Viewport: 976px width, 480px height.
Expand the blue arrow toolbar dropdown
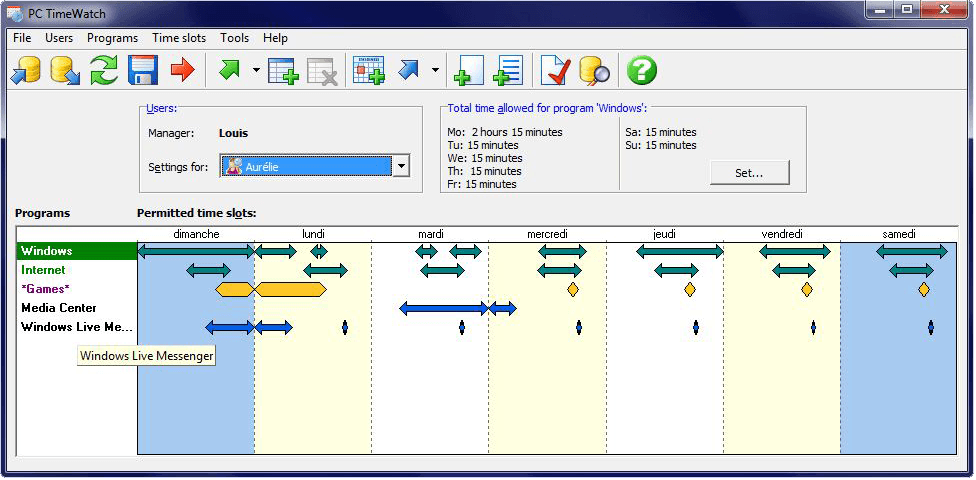(x=435, y=71)
